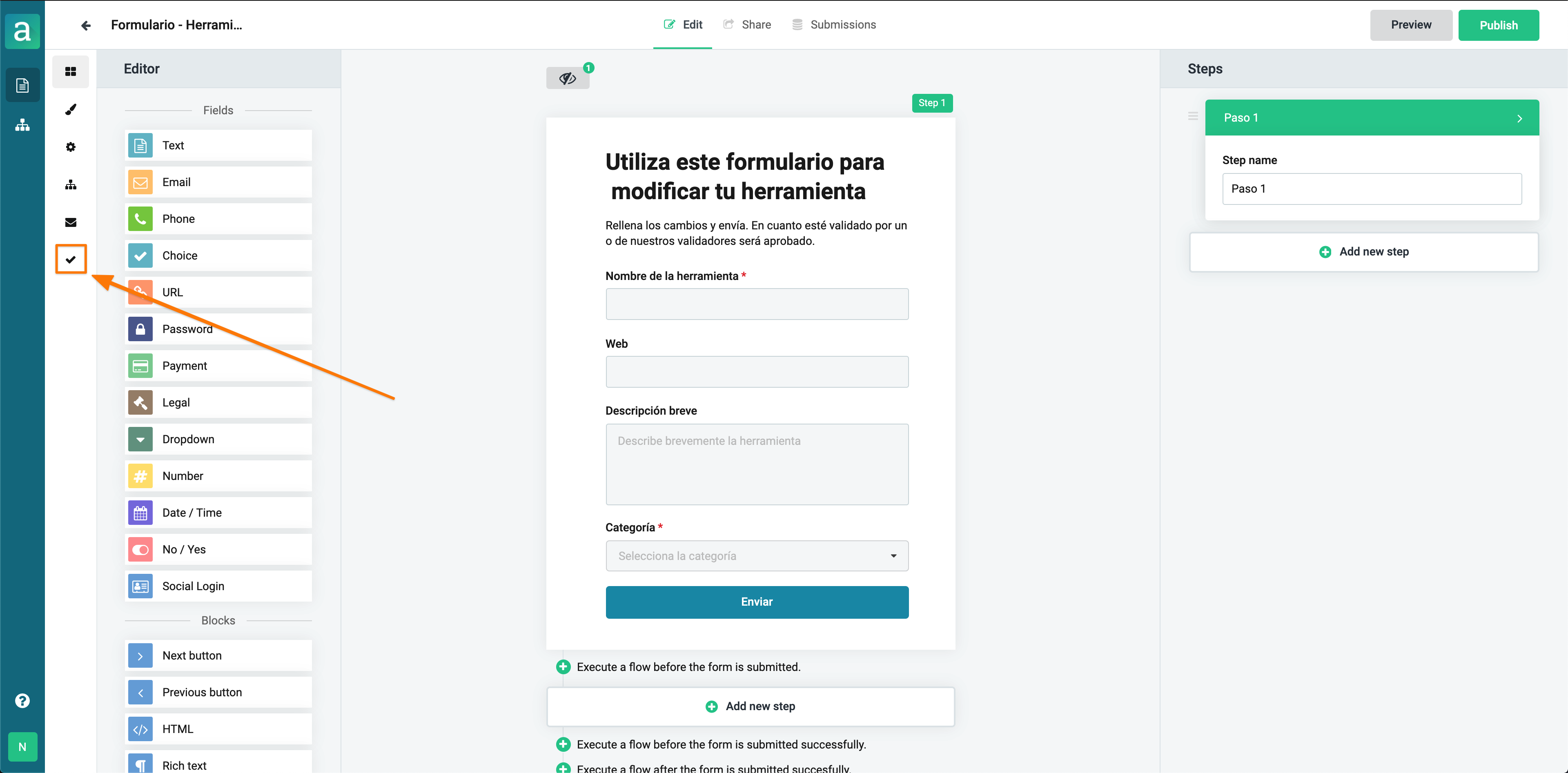This screenshot has width=1568, height=773.
Task: Click the app logo in the top-left corner
Action: pos(22,31)
